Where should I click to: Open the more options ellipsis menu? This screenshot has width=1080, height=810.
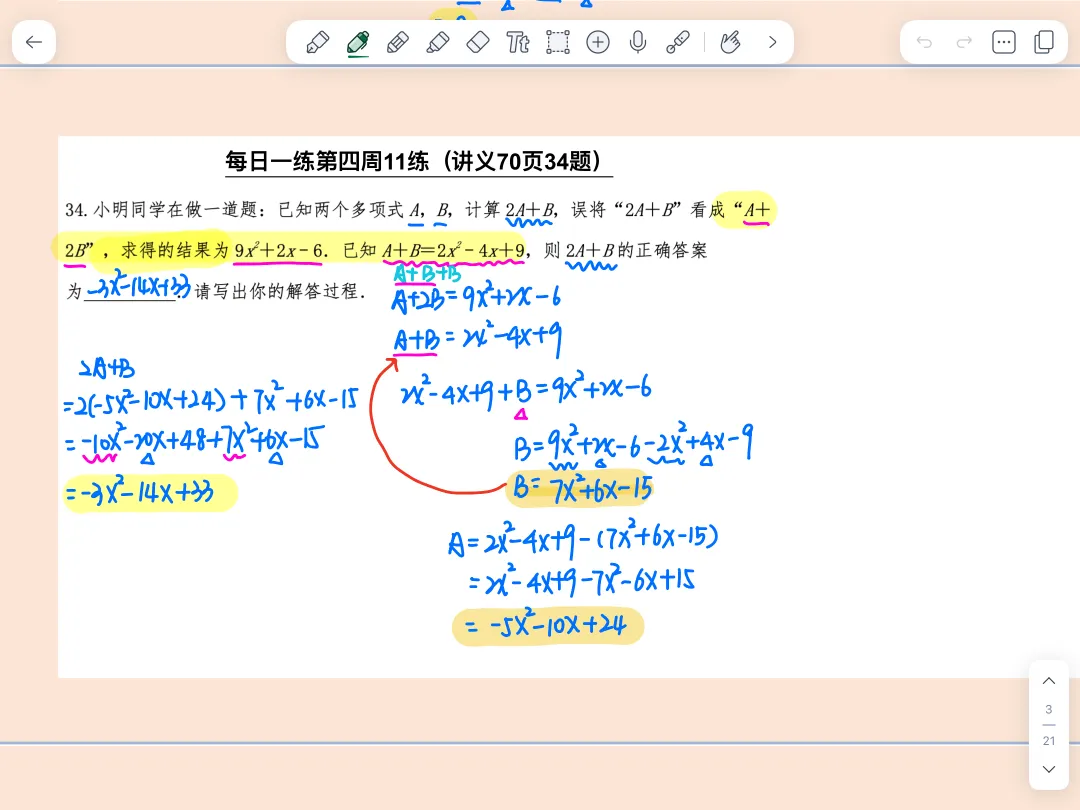point(1004,42)
